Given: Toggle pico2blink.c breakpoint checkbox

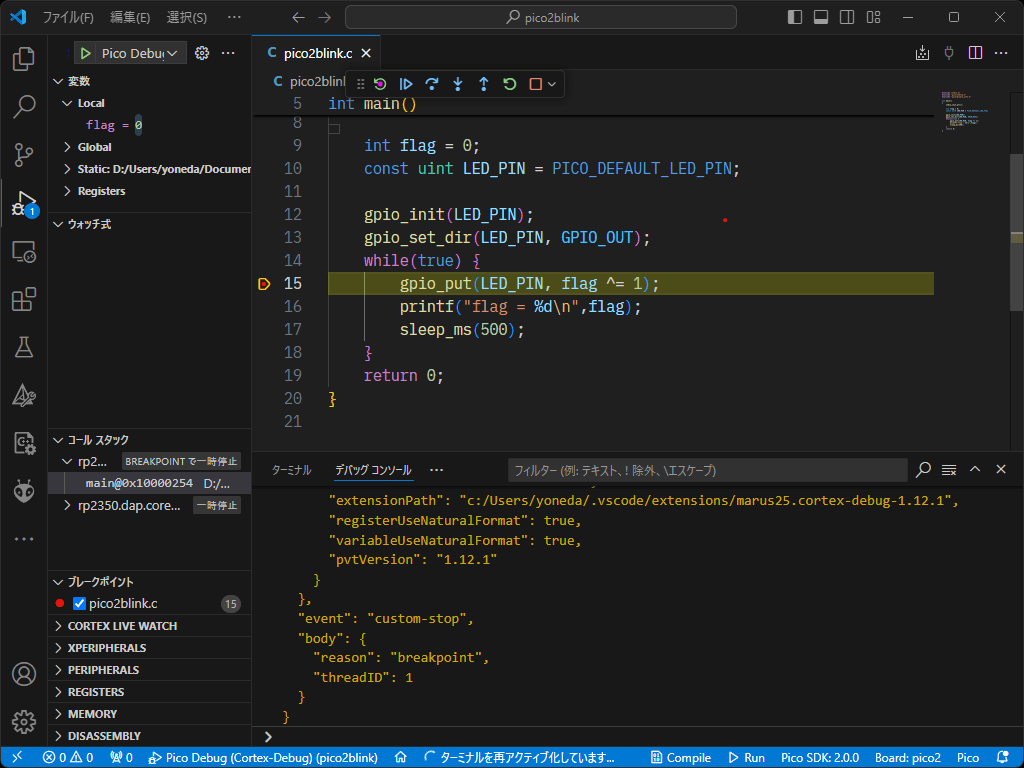Looking at the screenshot, I should (79, 603).
